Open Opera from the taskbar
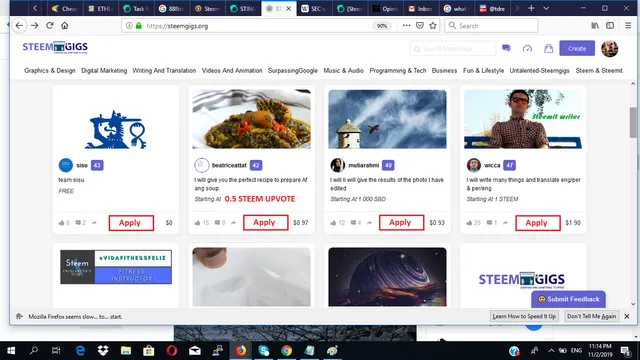 point(172,351)
